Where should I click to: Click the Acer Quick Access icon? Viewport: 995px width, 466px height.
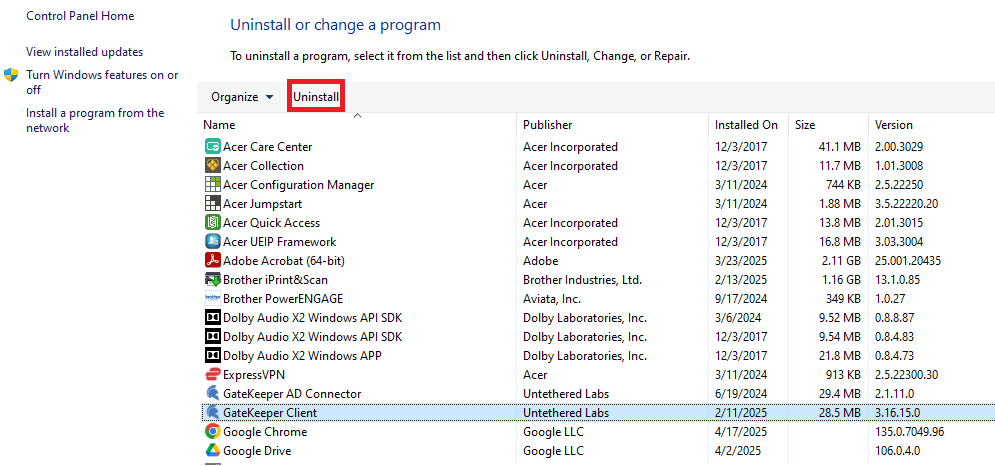[x=213, y=223]
